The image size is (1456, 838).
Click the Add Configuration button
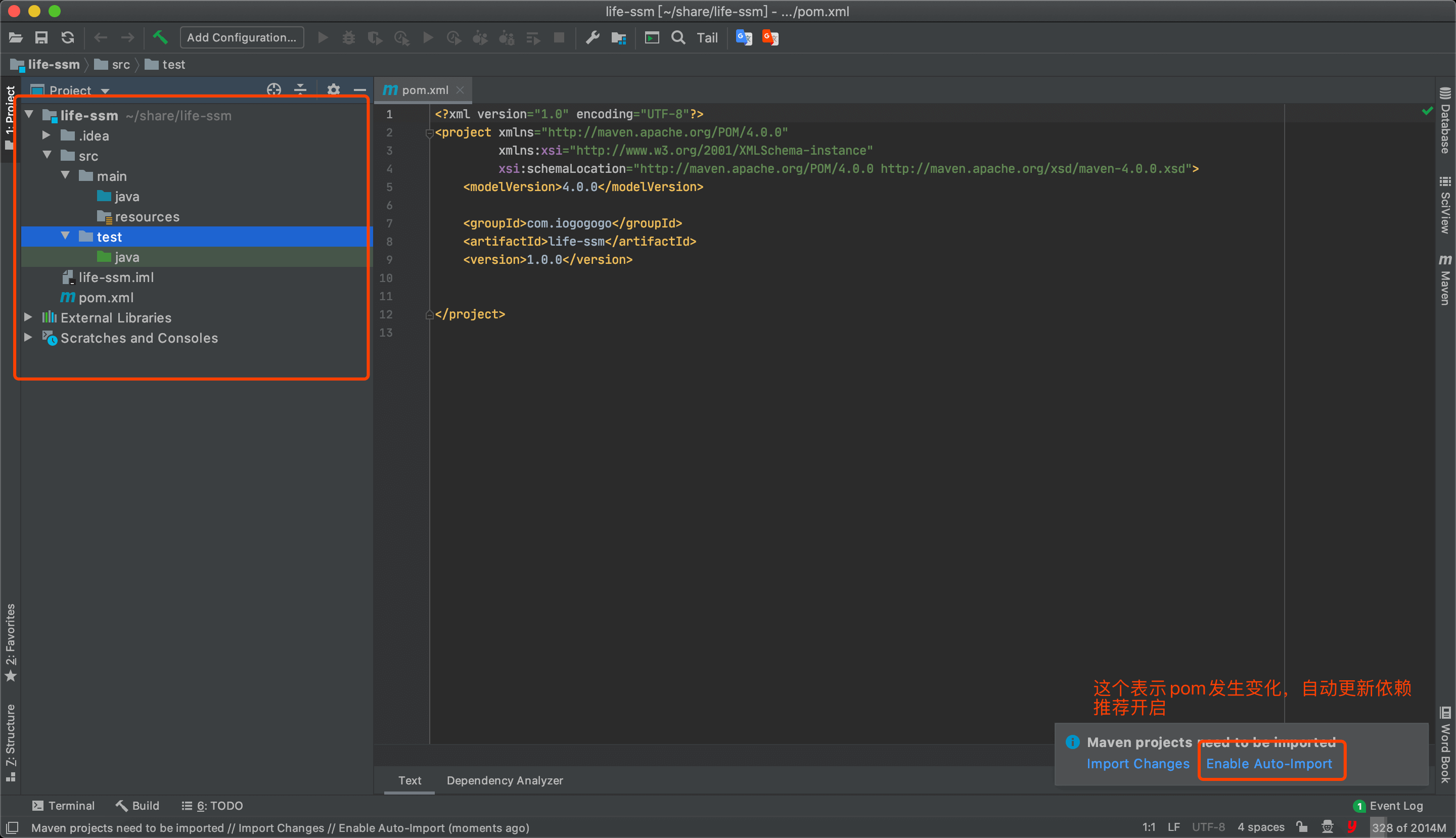[x=241, y=38]
